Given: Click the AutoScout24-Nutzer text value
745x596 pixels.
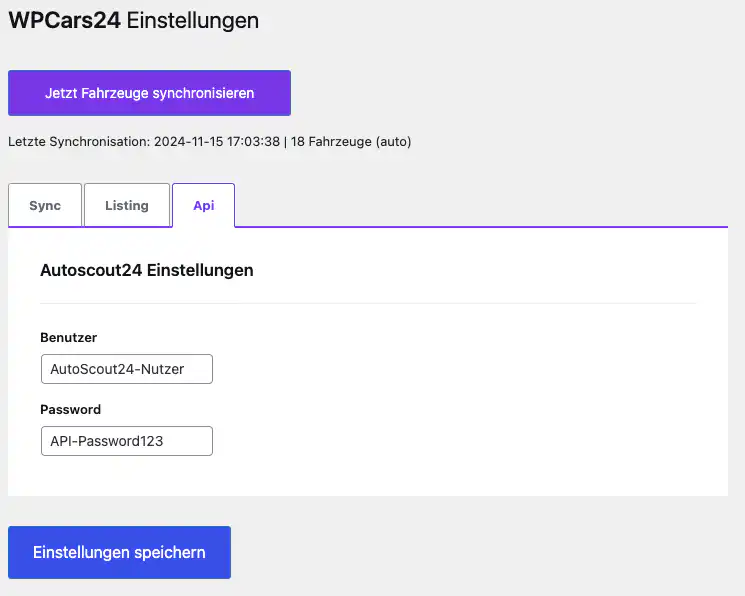Looking at the screenshot, I should [117, 369].
